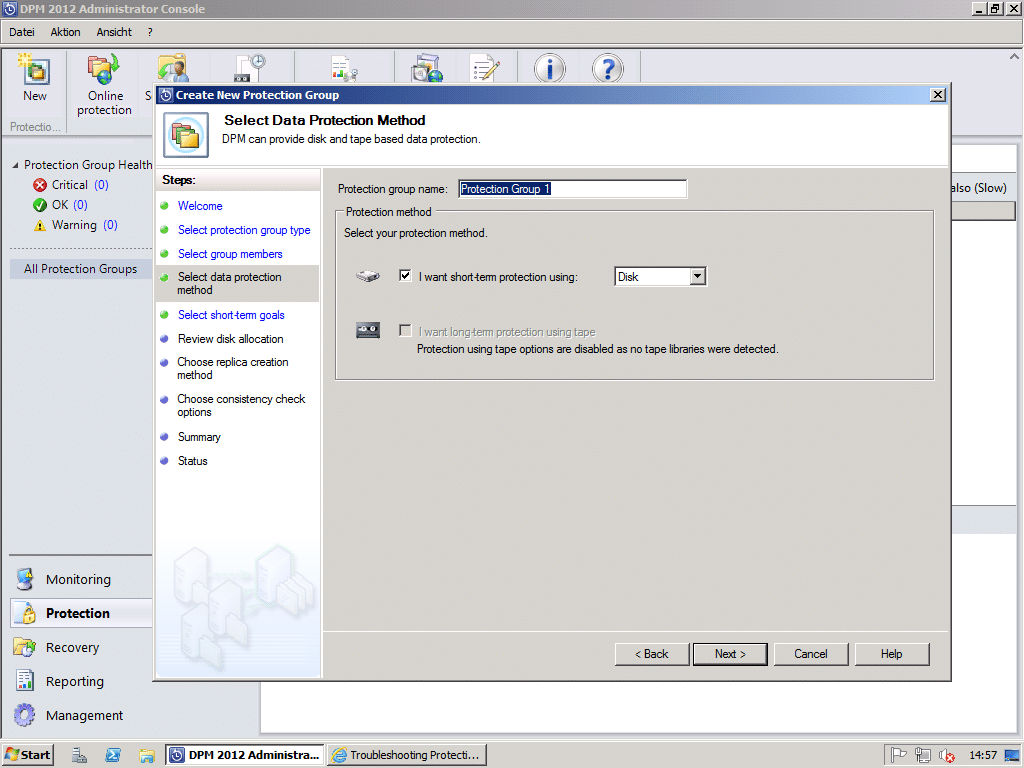Click the Next > button
The height and width of the screenshot is (768, 1024).
pos(729,654)
